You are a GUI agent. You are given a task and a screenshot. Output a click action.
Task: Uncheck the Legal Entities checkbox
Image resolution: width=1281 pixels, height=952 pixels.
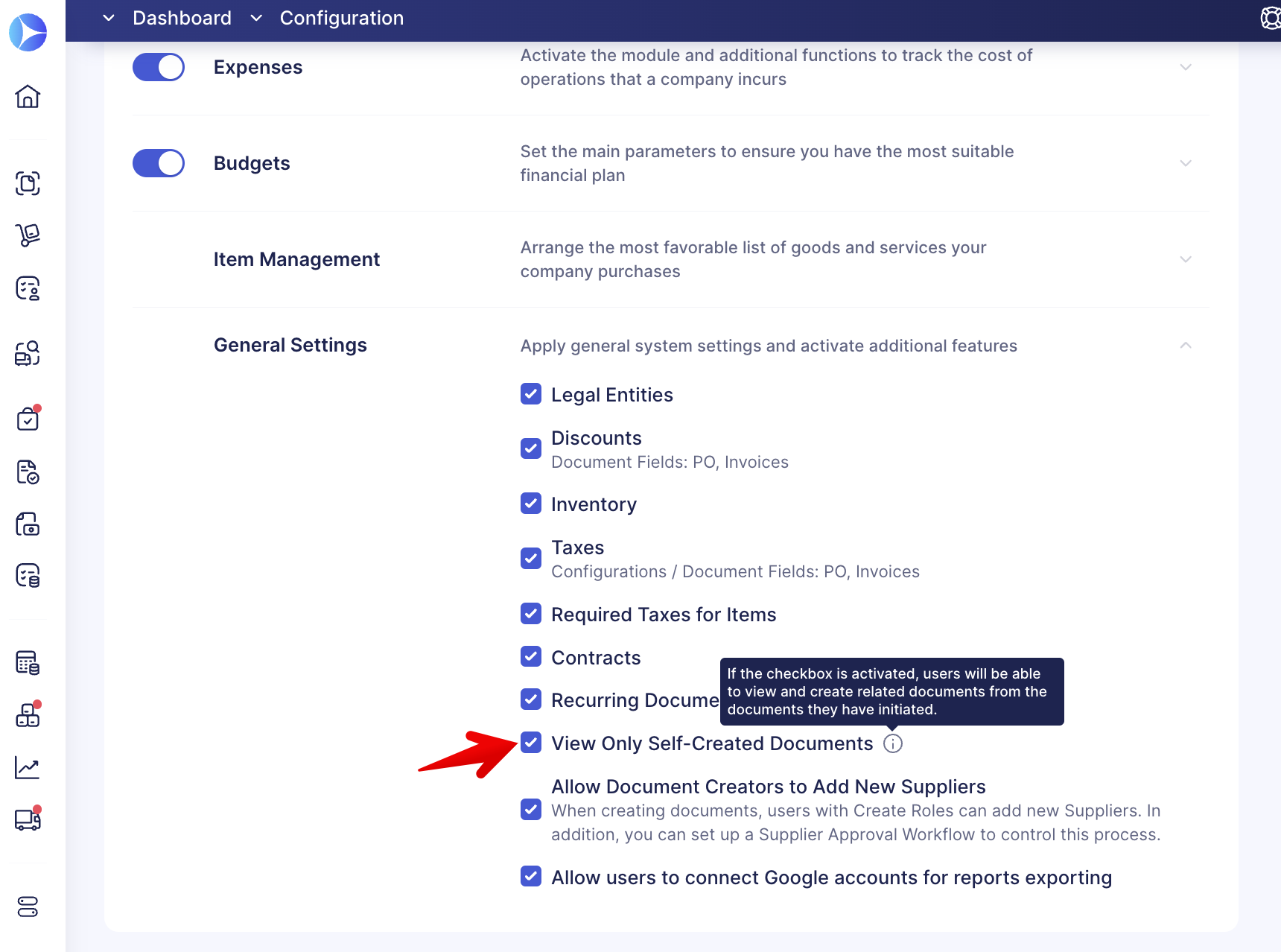click(x=531, y=394)
